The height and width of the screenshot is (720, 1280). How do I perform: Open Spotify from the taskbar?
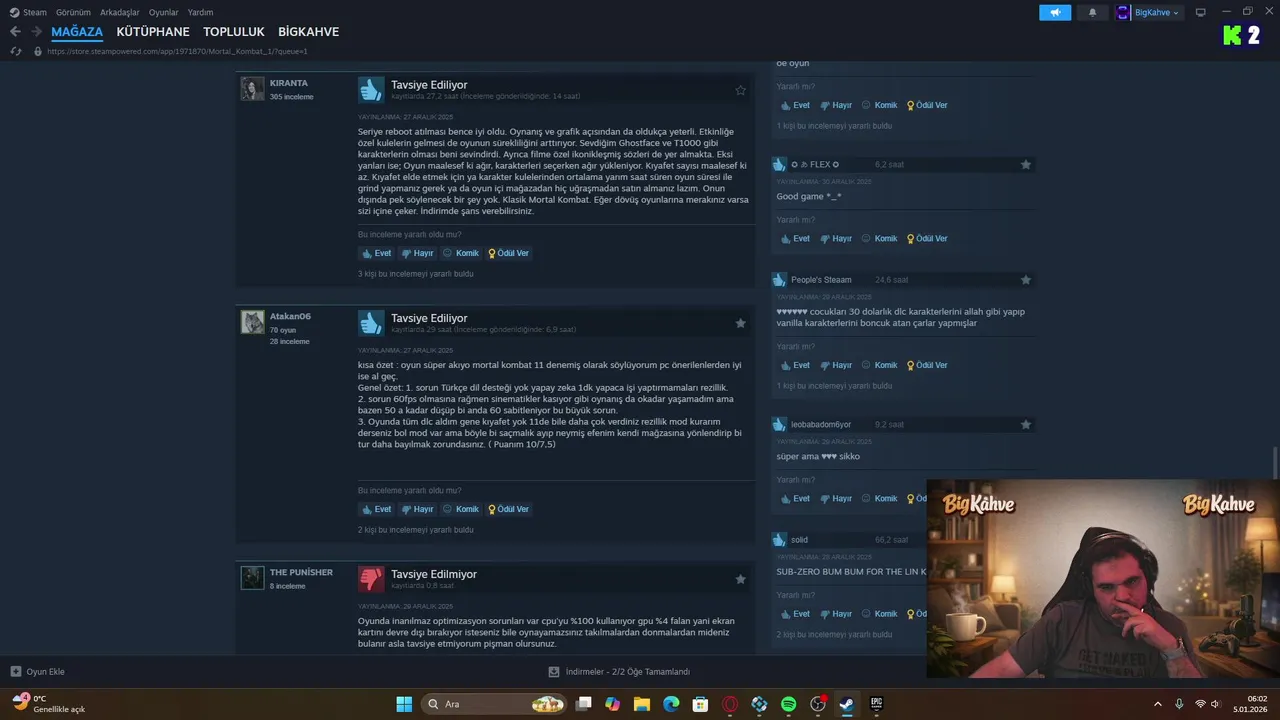[x=788, y=704]
